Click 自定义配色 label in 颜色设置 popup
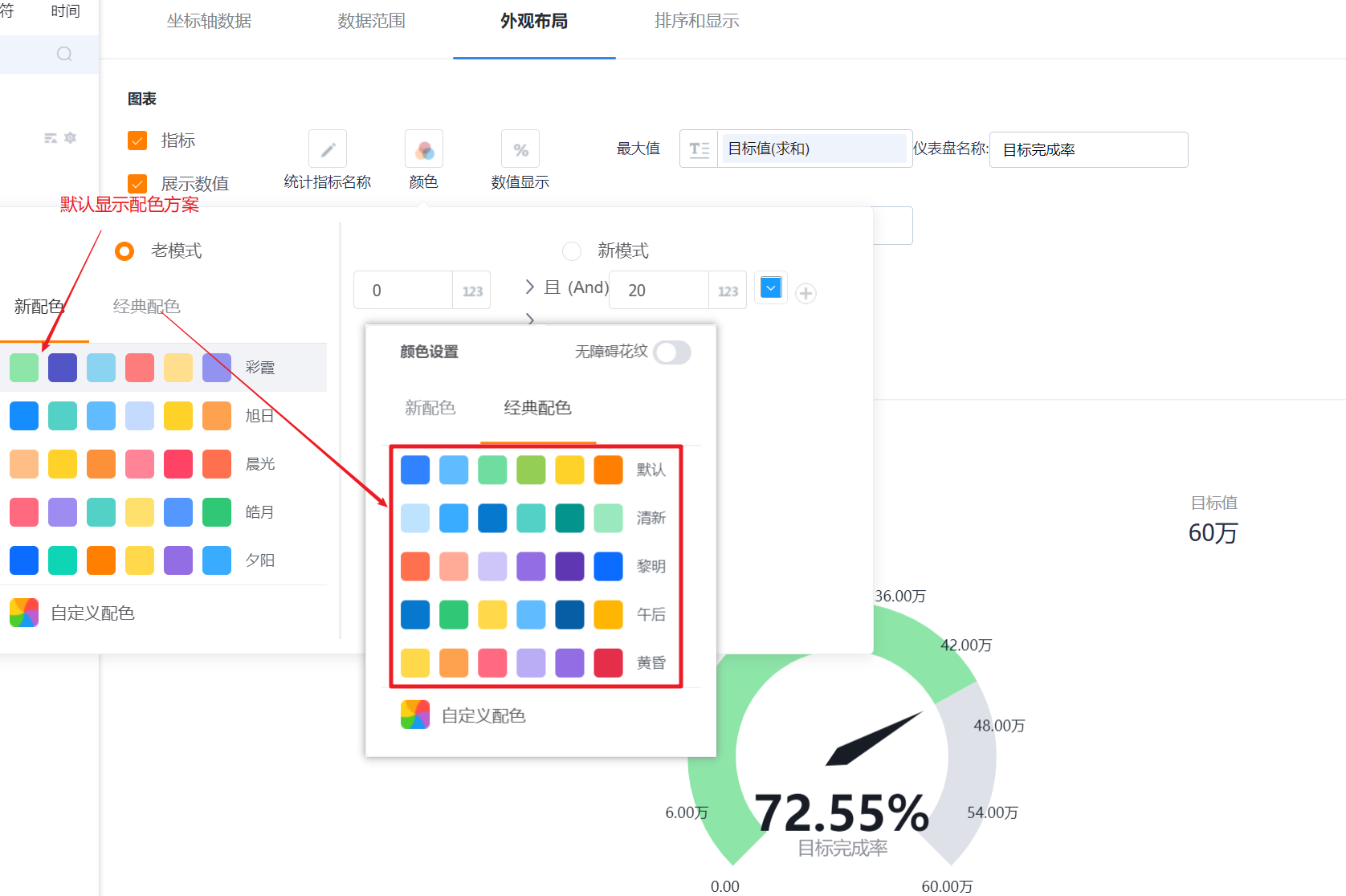Image resolution: width=1346 pixels, height=896 pixels. click(x=483, y=715)
